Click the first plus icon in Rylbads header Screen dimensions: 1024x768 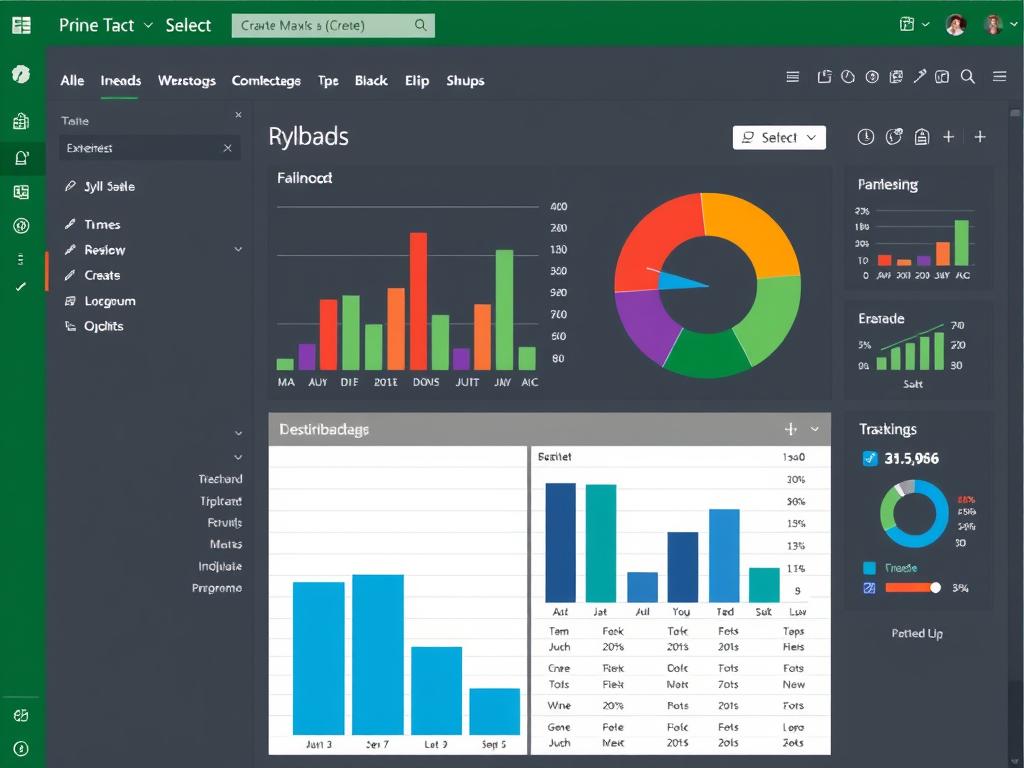coord(949,136)
